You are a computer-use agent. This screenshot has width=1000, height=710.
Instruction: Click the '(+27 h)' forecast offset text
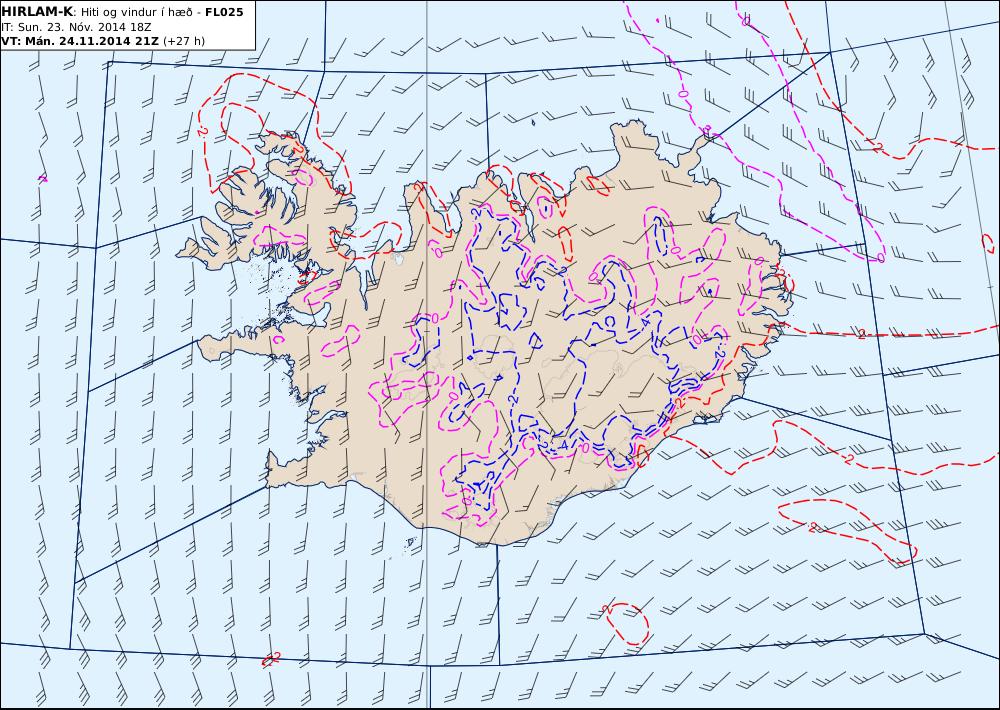[184, 41]
